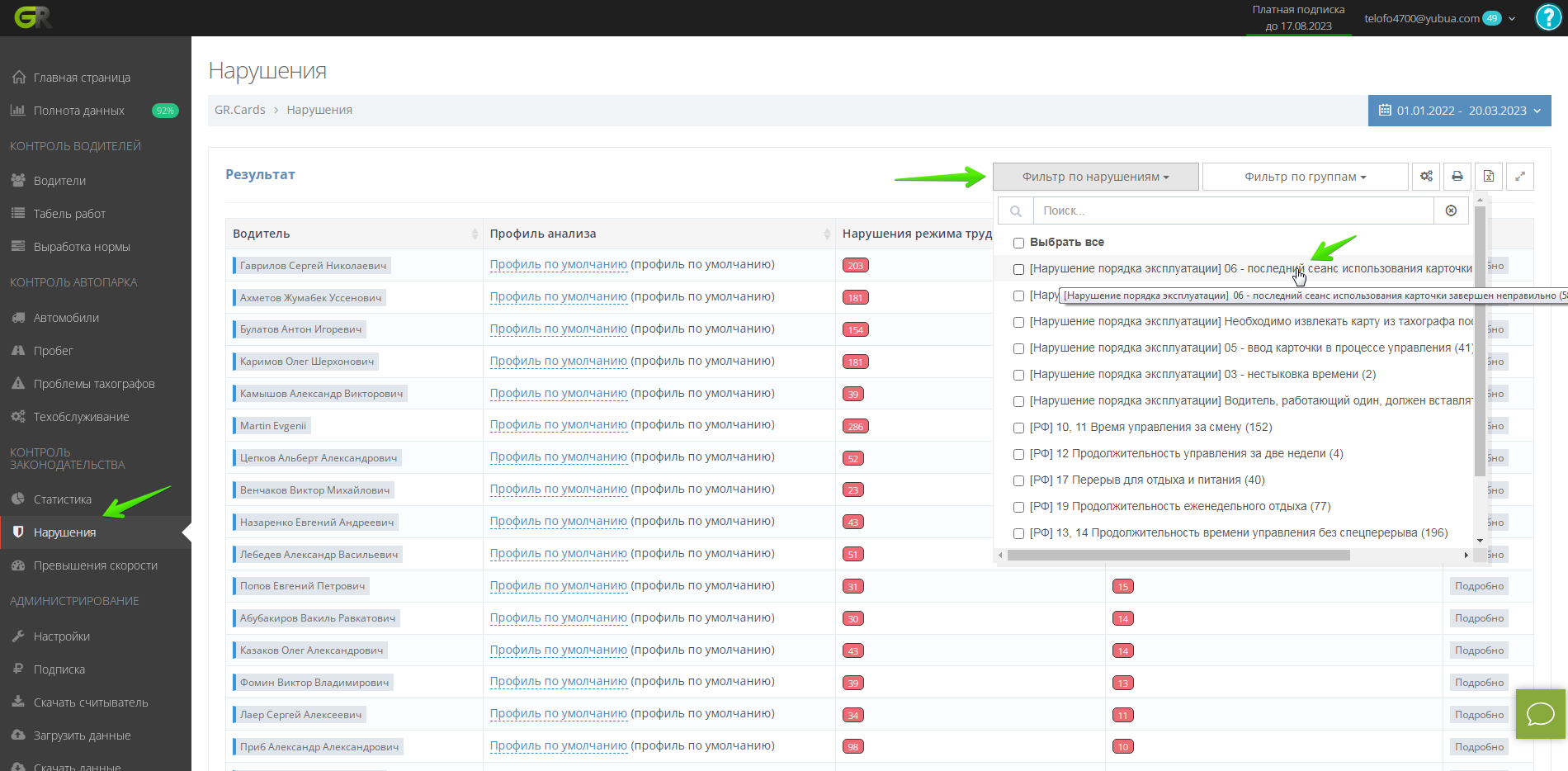Sort table by Профиль анализа column
The width and height of the screenshot is (1568, 771).
pos(659,234)
